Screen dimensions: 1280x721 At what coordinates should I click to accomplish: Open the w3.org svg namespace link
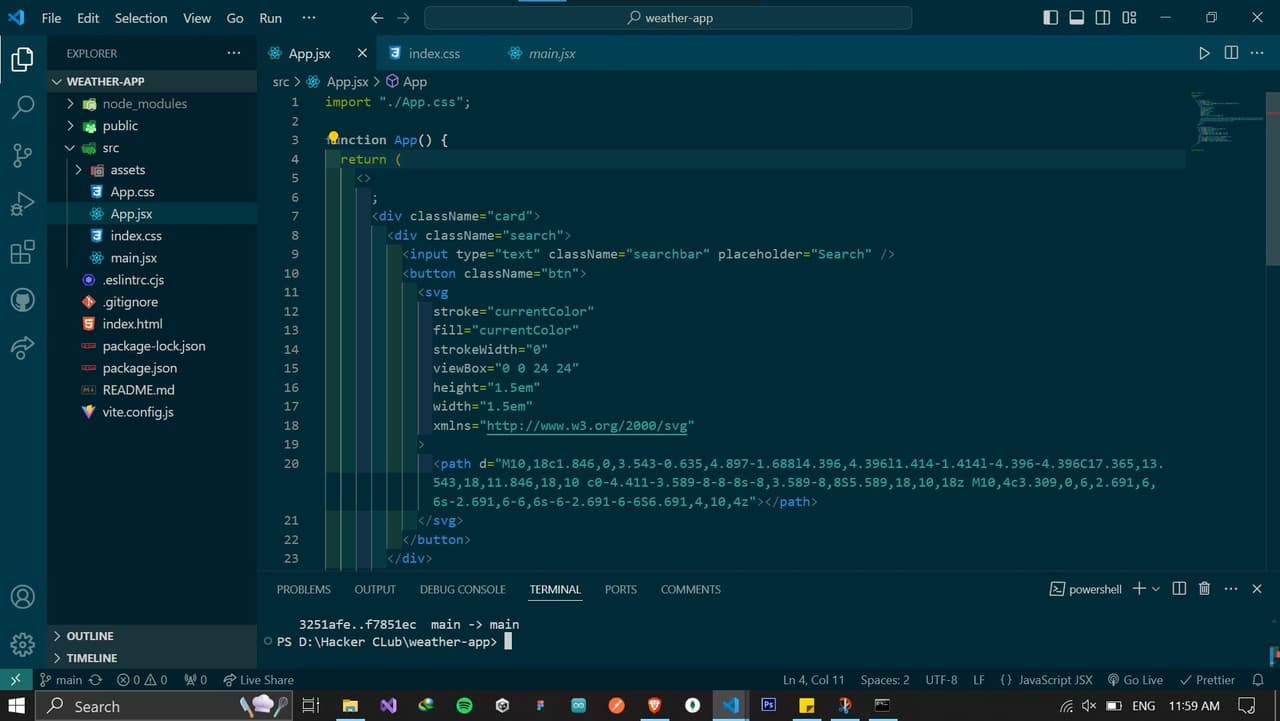[x=587, y=425]
